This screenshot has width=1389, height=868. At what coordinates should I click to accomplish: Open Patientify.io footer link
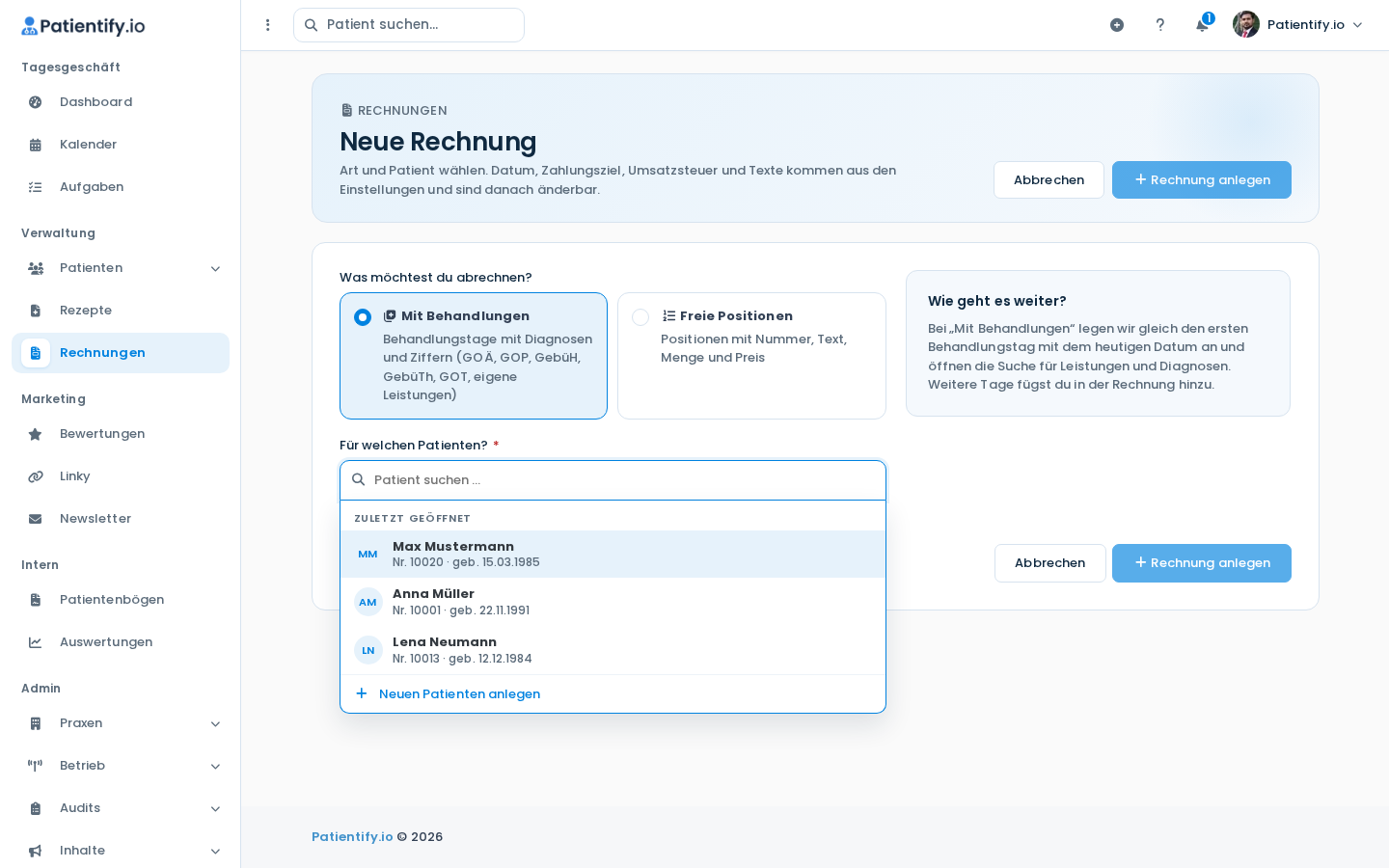tap(352, 837)
